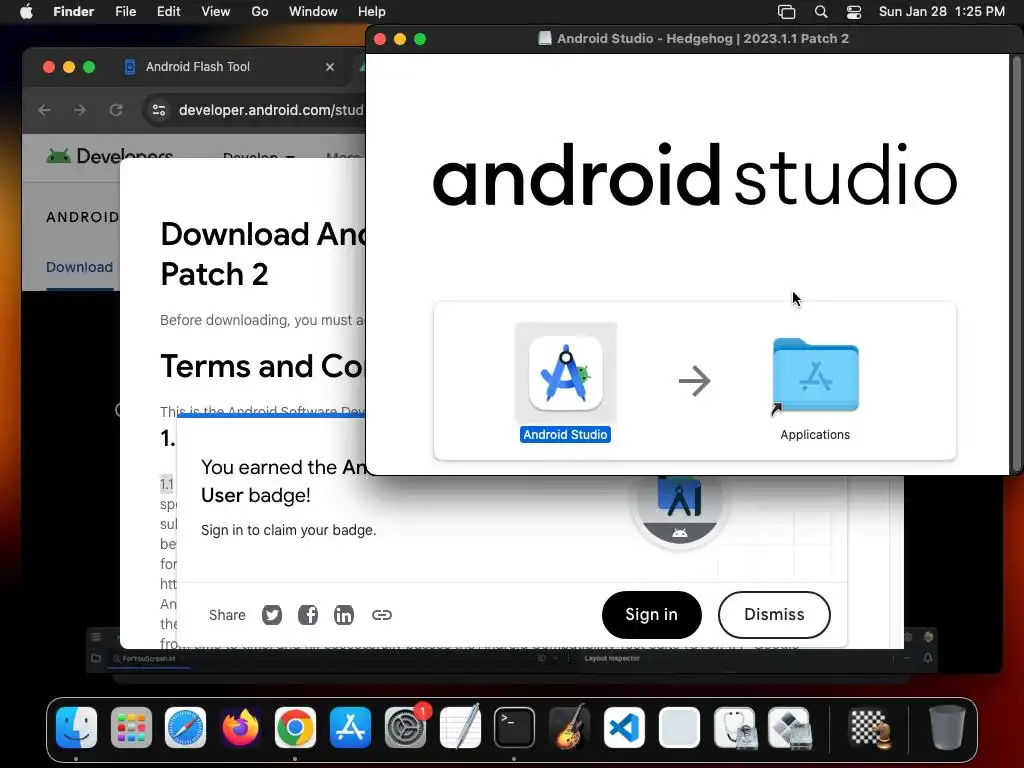Select the Android Studio app icon in installer
1024x768 pixels.
click(566, 373)
